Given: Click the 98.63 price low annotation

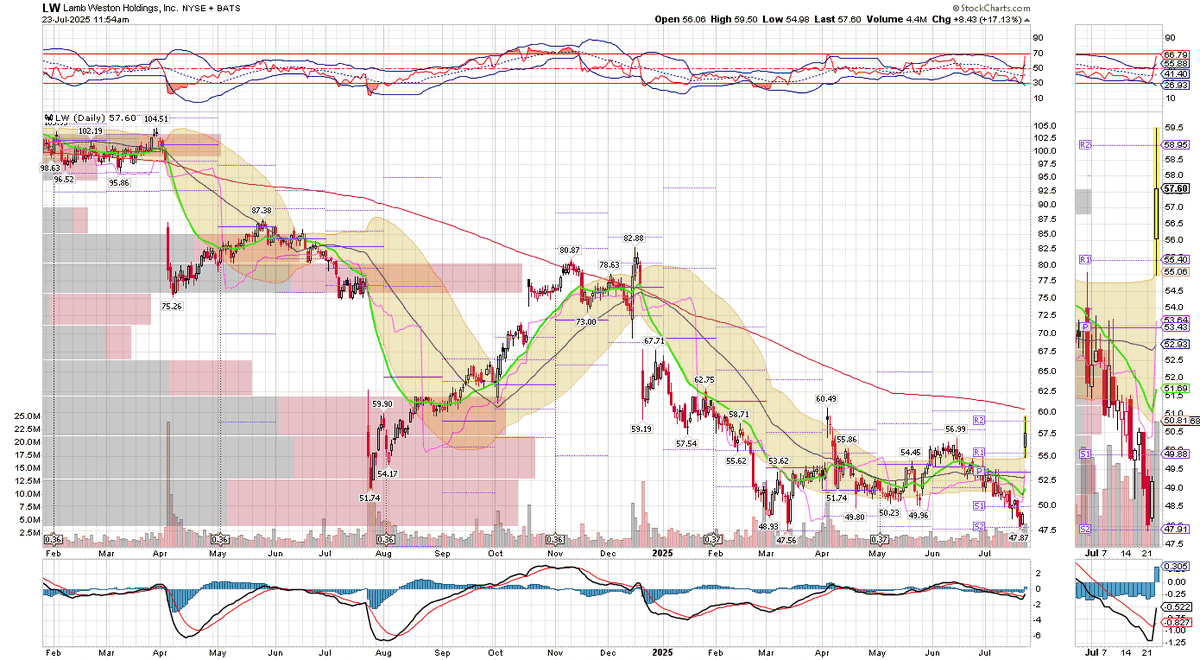Looking at the screenshot, I should tap(50, 168).
